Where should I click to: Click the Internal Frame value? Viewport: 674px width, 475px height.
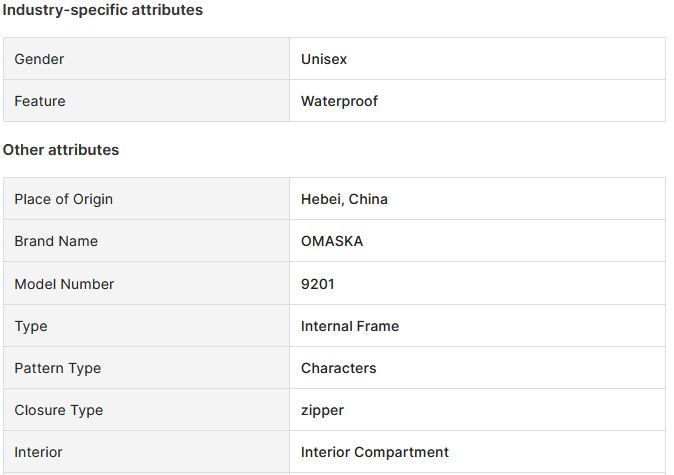pyautogui.click(x=350, y=326)
